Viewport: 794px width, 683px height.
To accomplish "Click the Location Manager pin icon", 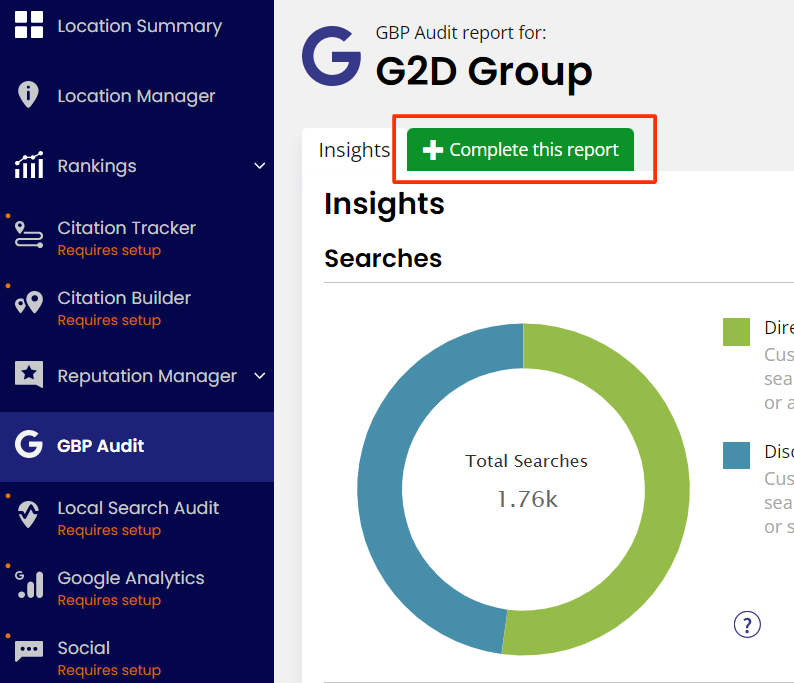I will point(28,95).
